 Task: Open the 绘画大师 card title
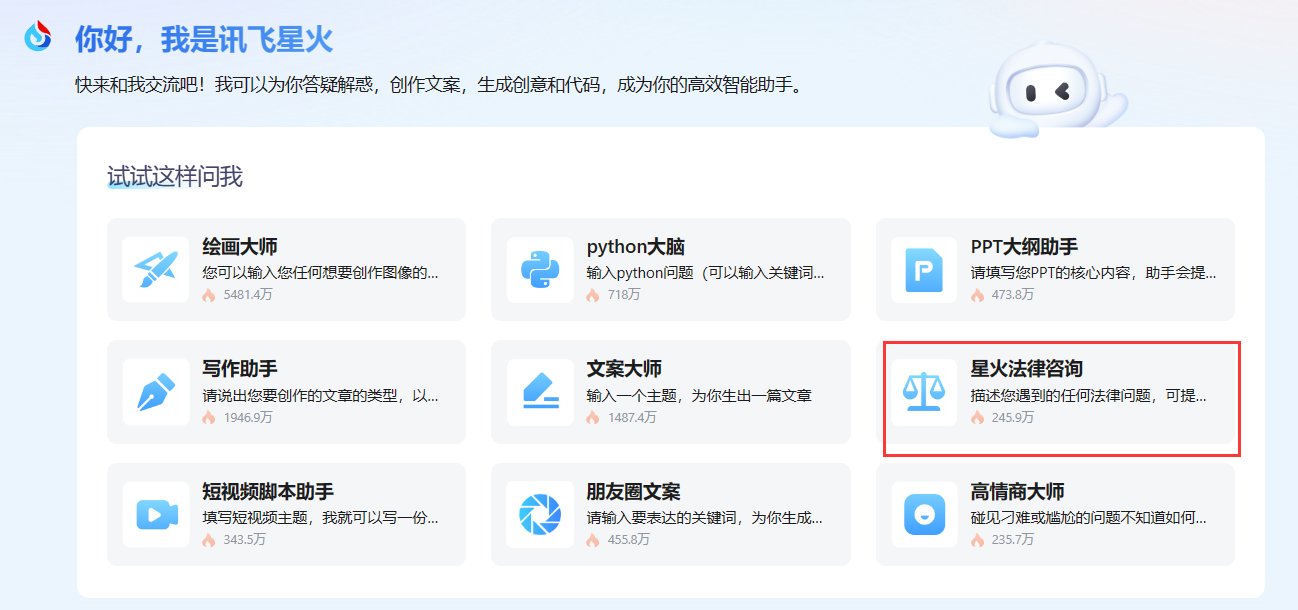[x=240, y=247]
